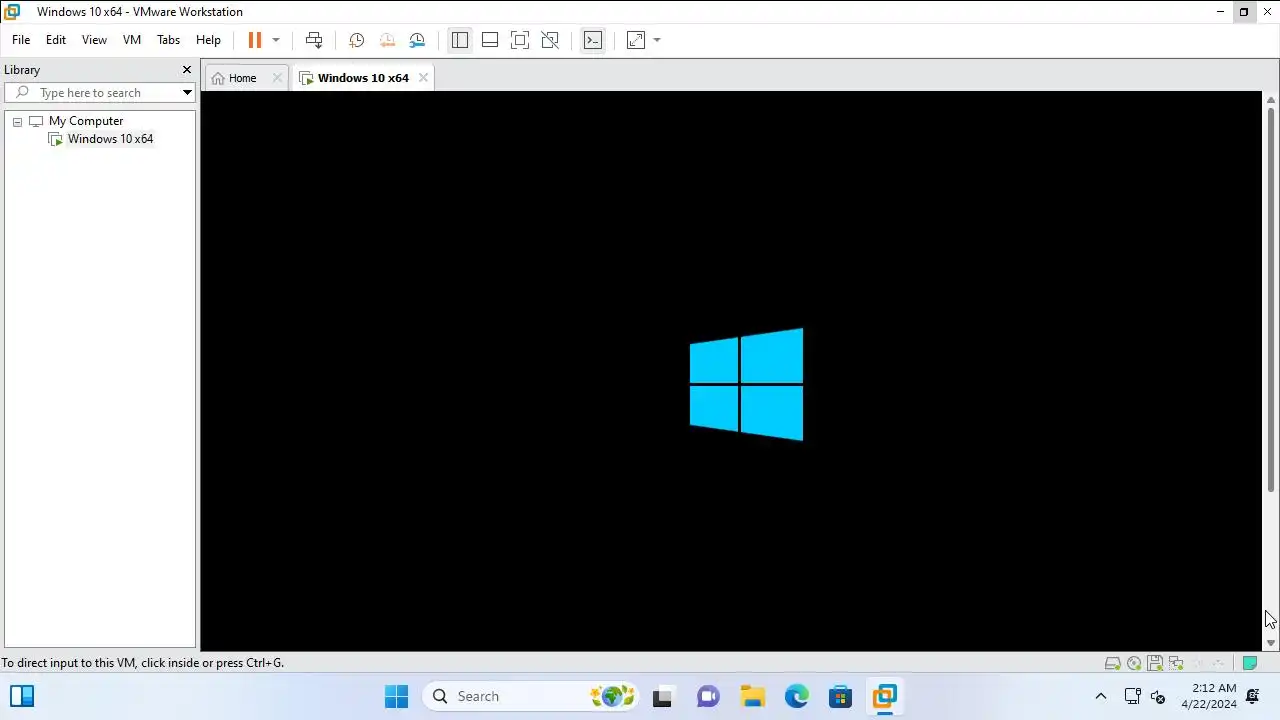Image resolution: width=1280 pixels, height=720 pixels.
Task: Click the taskbar Search box
Action: coord(530,696)
